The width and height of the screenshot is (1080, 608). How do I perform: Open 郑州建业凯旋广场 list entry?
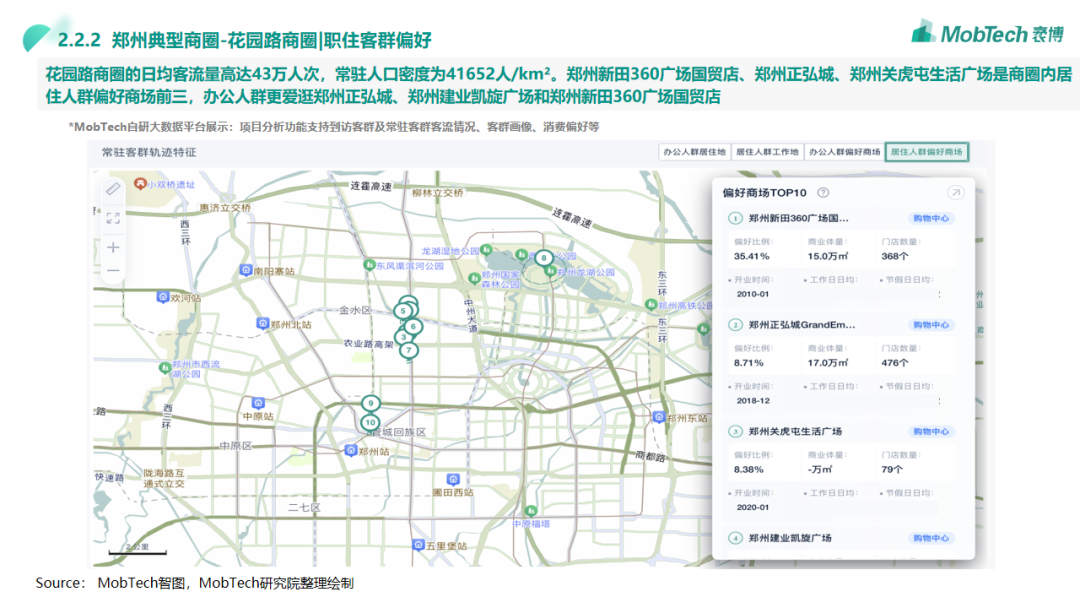pos(790,538)
